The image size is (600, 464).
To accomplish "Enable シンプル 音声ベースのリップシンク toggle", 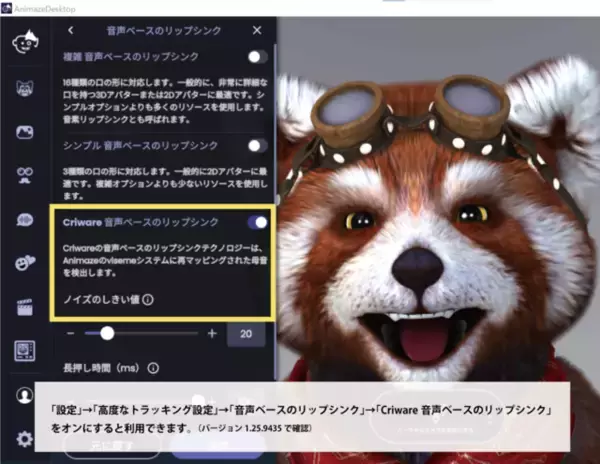I will click(x=257, y=146).
